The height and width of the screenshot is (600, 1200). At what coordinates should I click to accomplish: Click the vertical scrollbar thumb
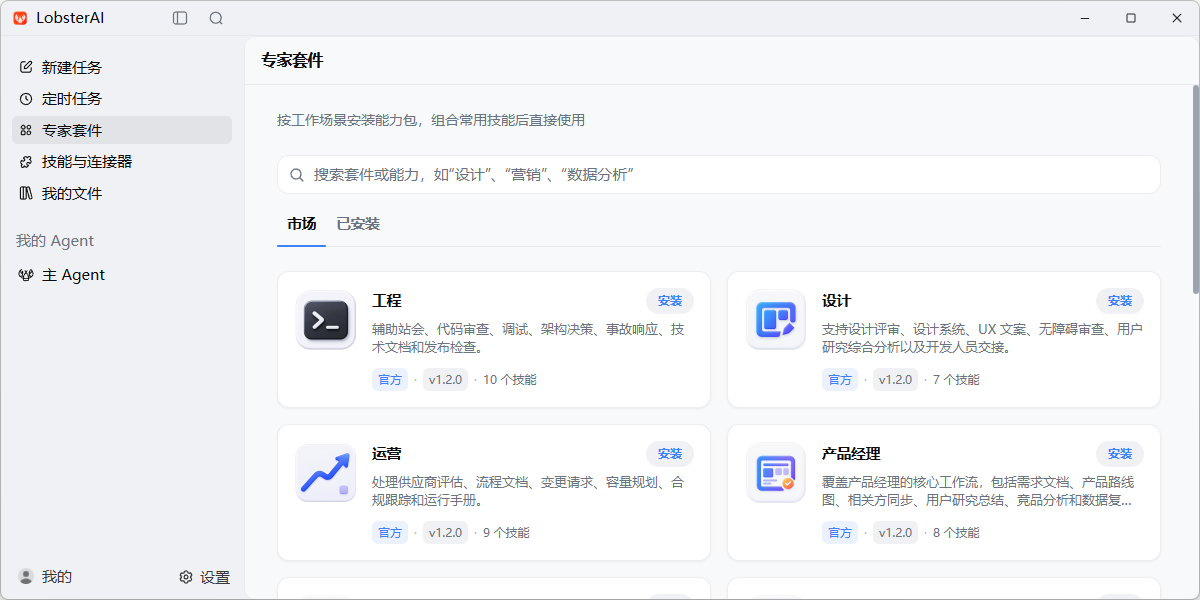point(1195,190)
